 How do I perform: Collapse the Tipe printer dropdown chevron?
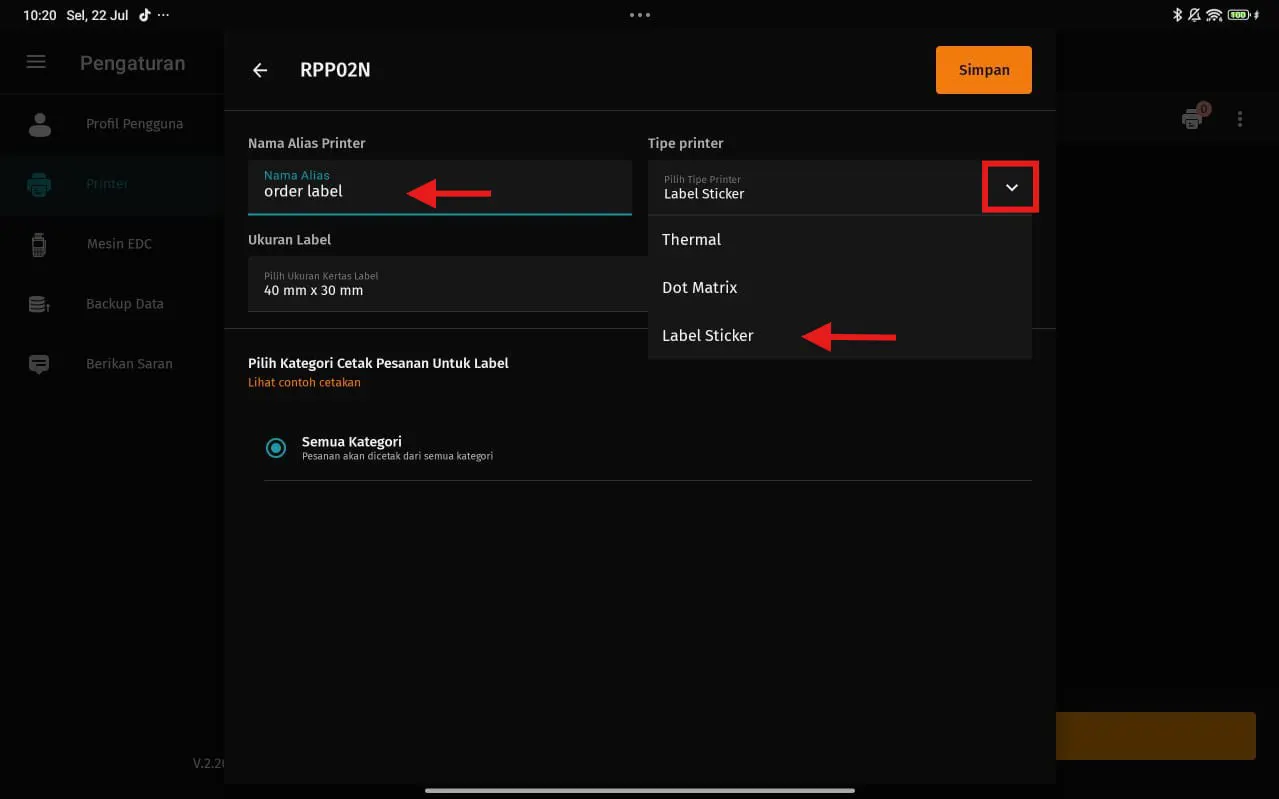point(1011,187)
